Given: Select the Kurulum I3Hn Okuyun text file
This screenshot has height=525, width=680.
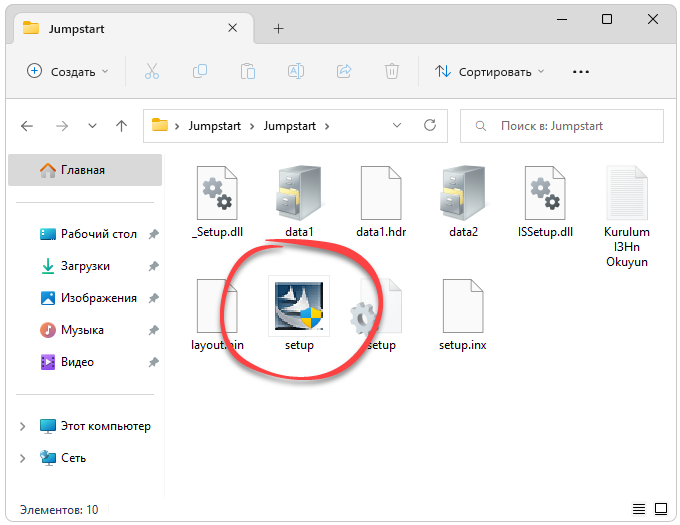Looking at the screenshot, I should (627, 217).
